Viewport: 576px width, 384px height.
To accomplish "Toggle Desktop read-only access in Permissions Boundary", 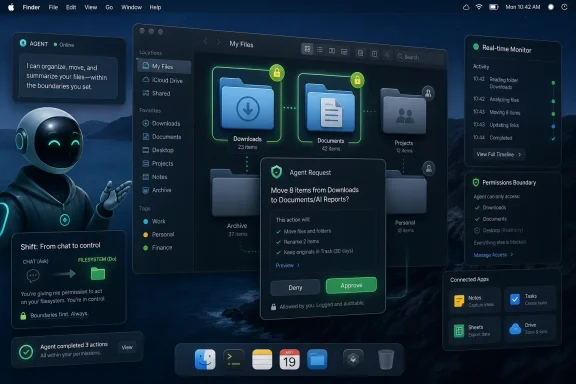I will [x=477, y=230].
